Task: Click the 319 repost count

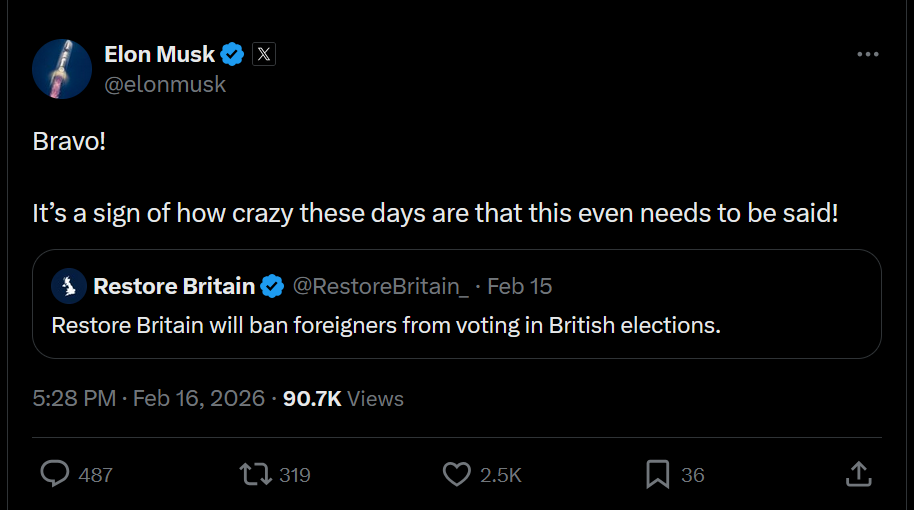Action: (x=294, y=475)
